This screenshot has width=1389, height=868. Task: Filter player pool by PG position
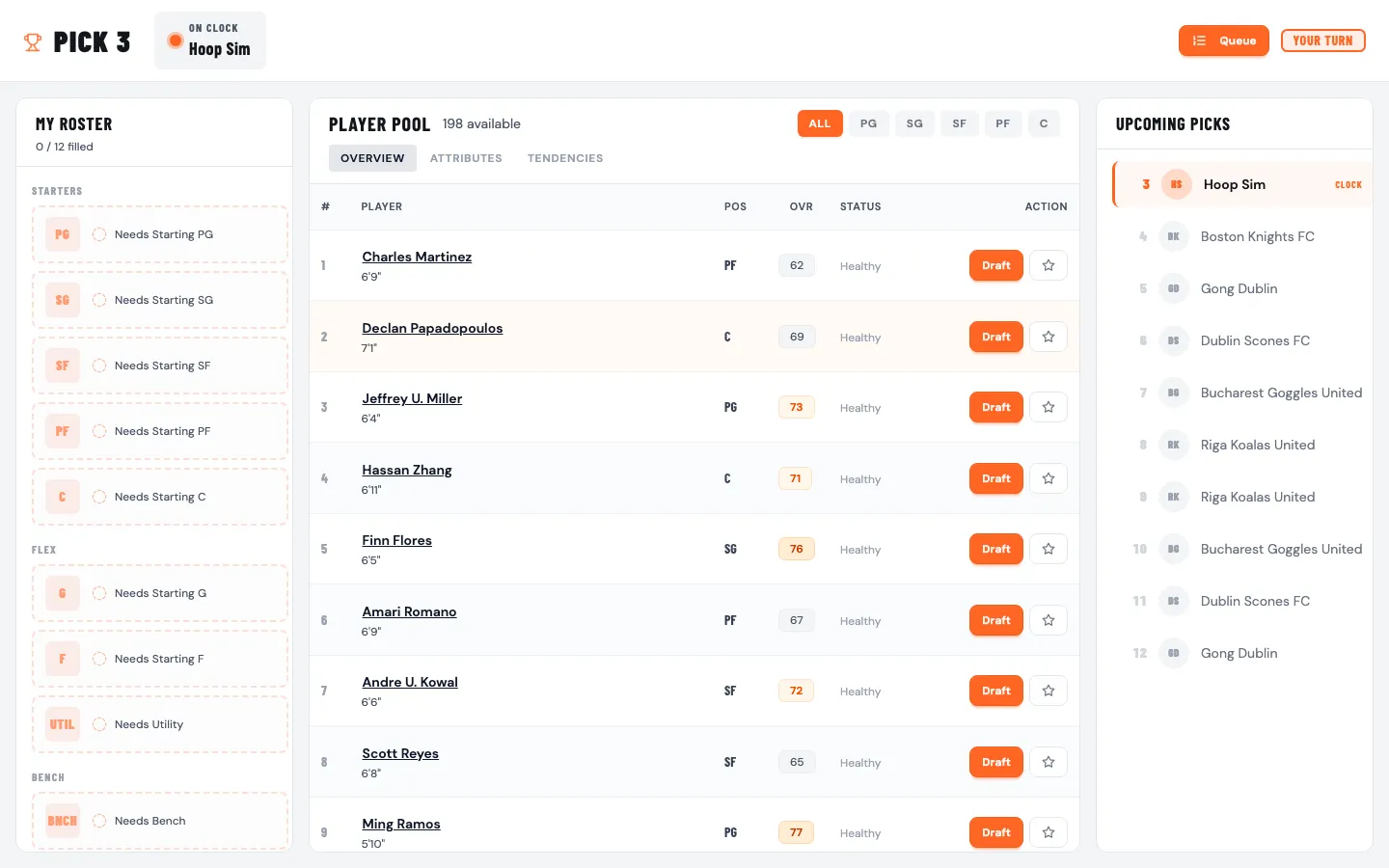868,123
